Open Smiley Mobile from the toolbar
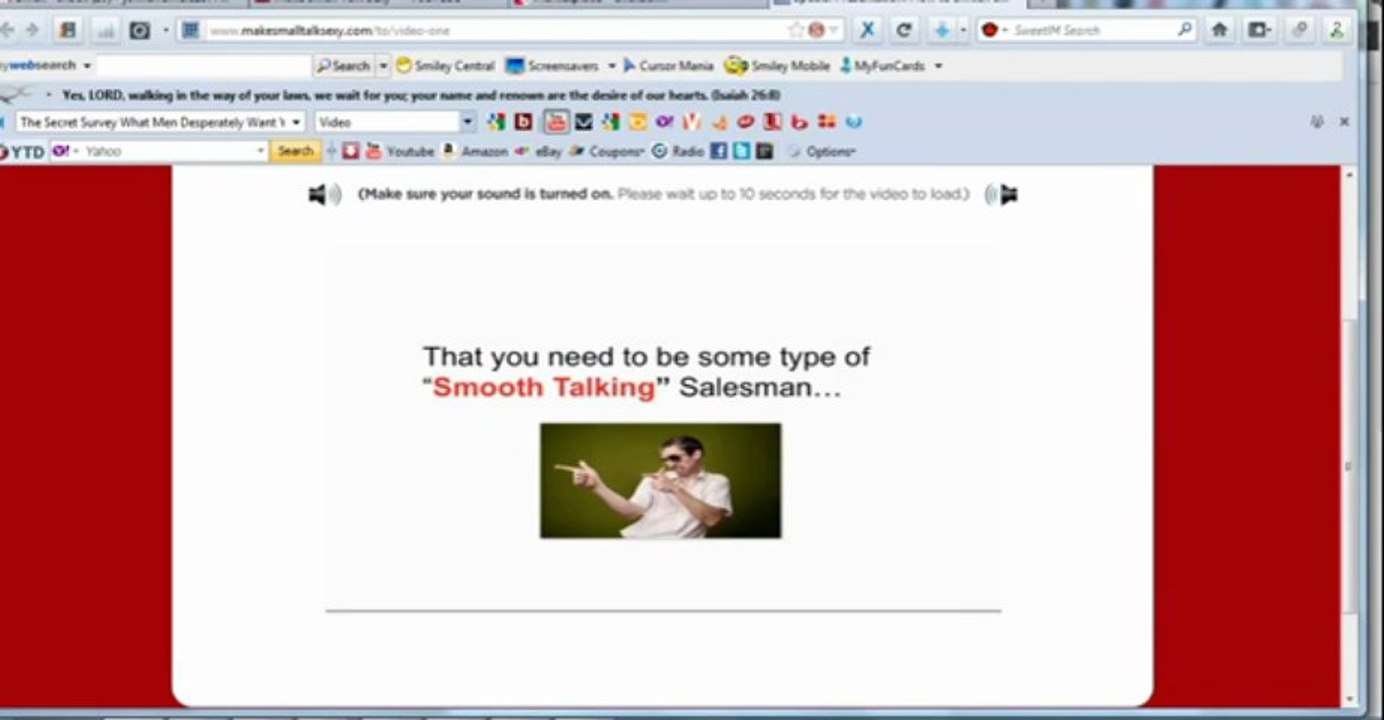 pos(777,66)
